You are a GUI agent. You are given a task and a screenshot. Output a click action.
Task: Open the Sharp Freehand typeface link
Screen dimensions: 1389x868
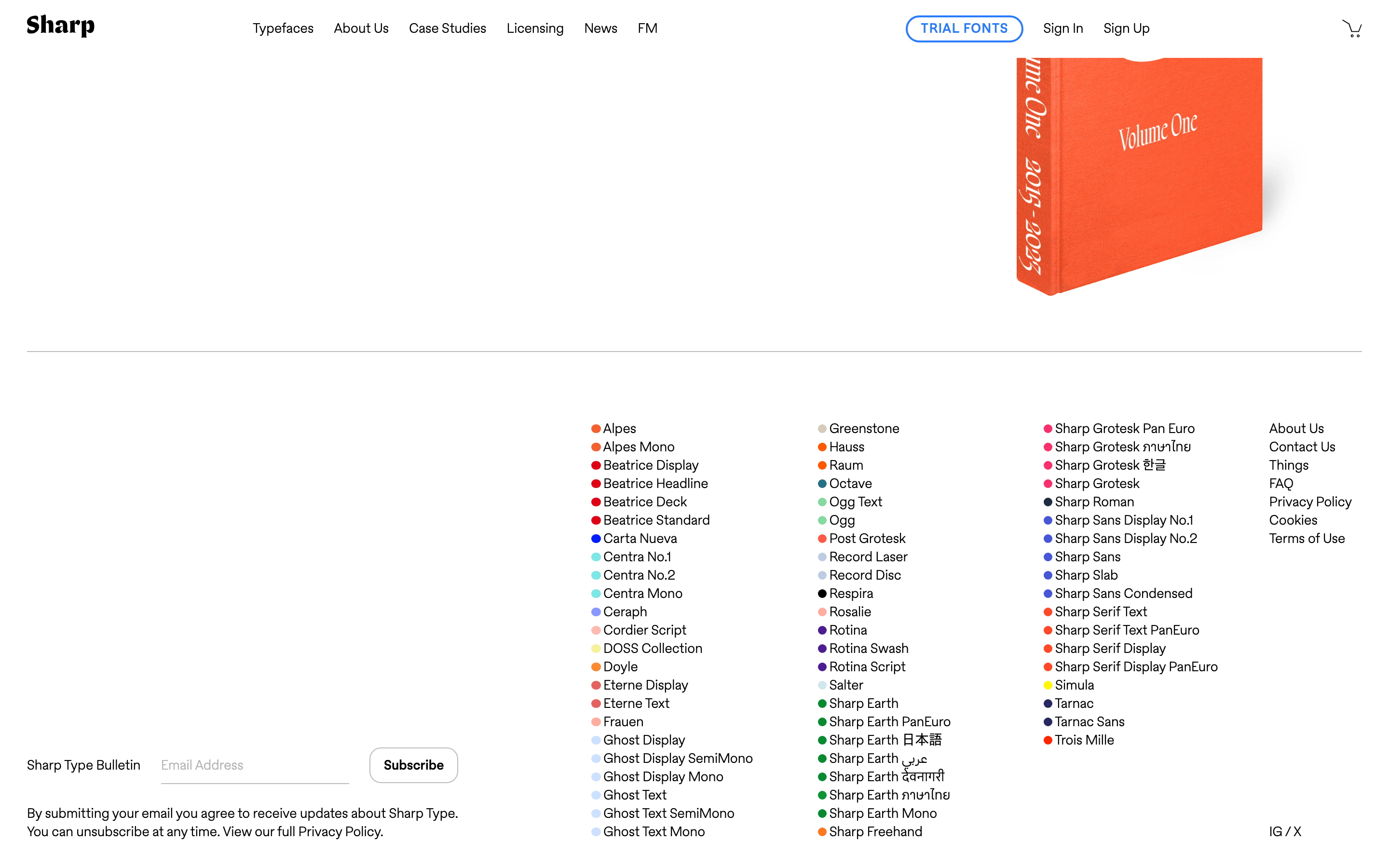(x=875, y=831)
